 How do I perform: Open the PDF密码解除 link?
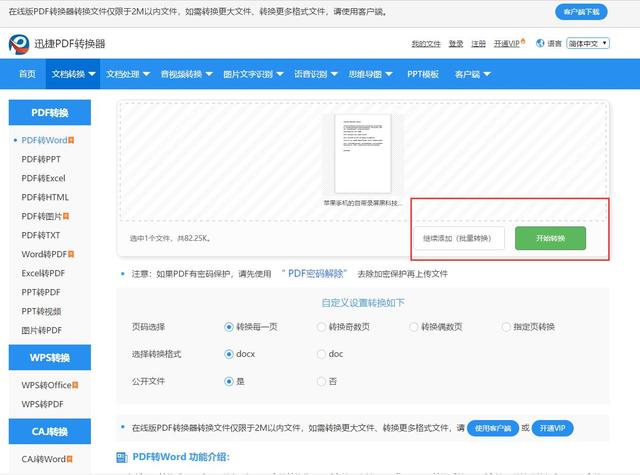(315, 273)
